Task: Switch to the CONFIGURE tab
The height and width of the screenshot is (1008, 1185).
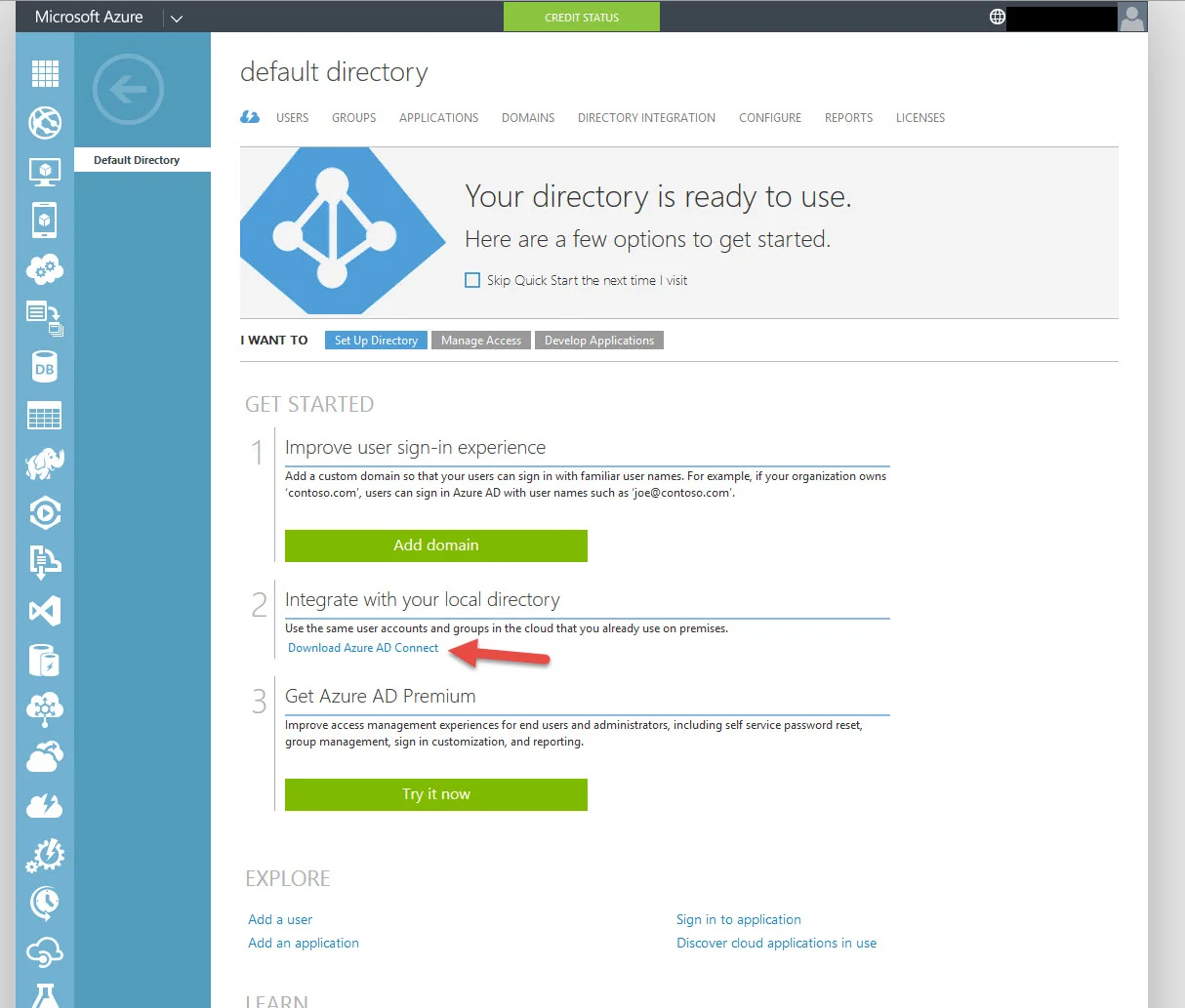Action: click(x=770, y=118)
